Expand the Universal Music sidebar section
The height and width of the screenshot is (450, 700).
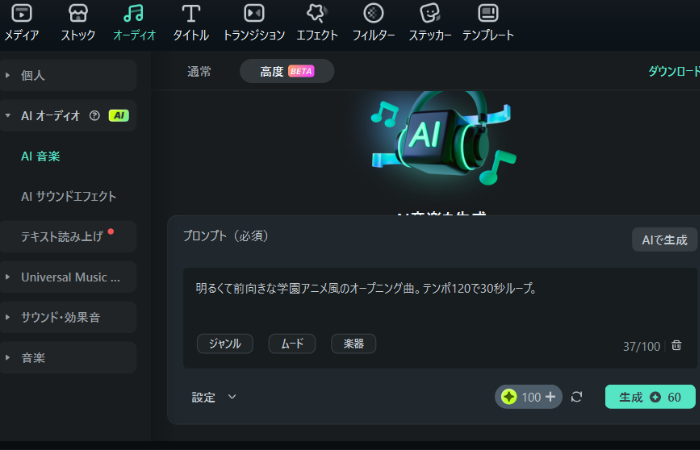pyautogui.click(x=68, y=277)
